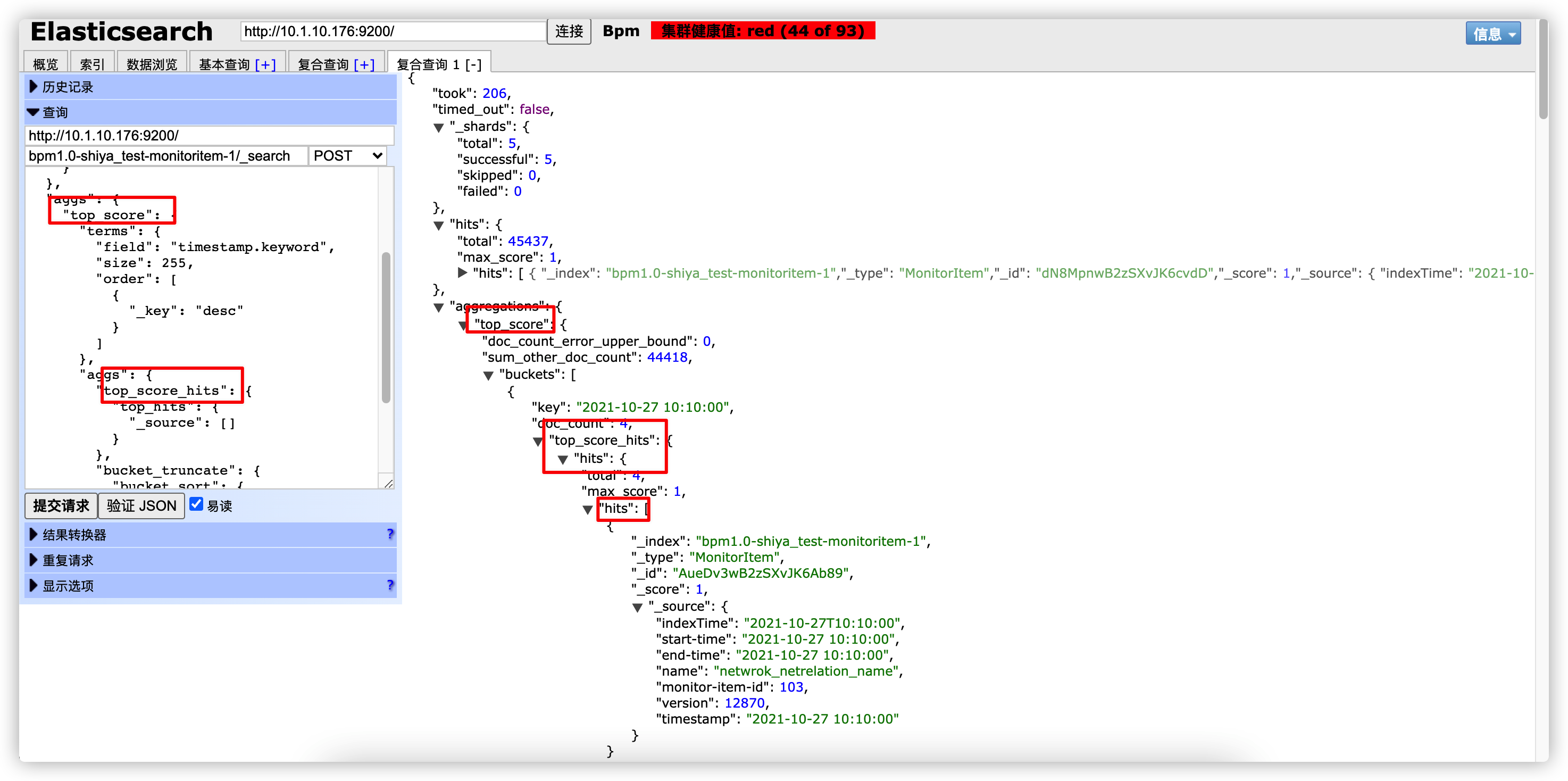This screenshot has width=1568, height=781.
Task: Collapse the "buckets" array triangle
Action: [488, 376]
